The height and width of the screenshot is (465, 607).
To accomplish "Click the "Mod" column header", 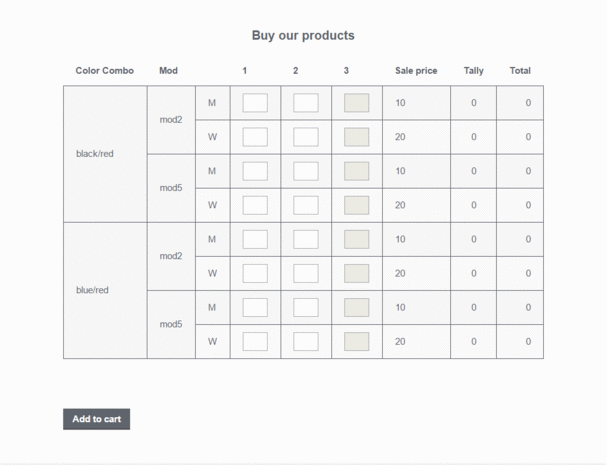I will (x=168, y=70).
